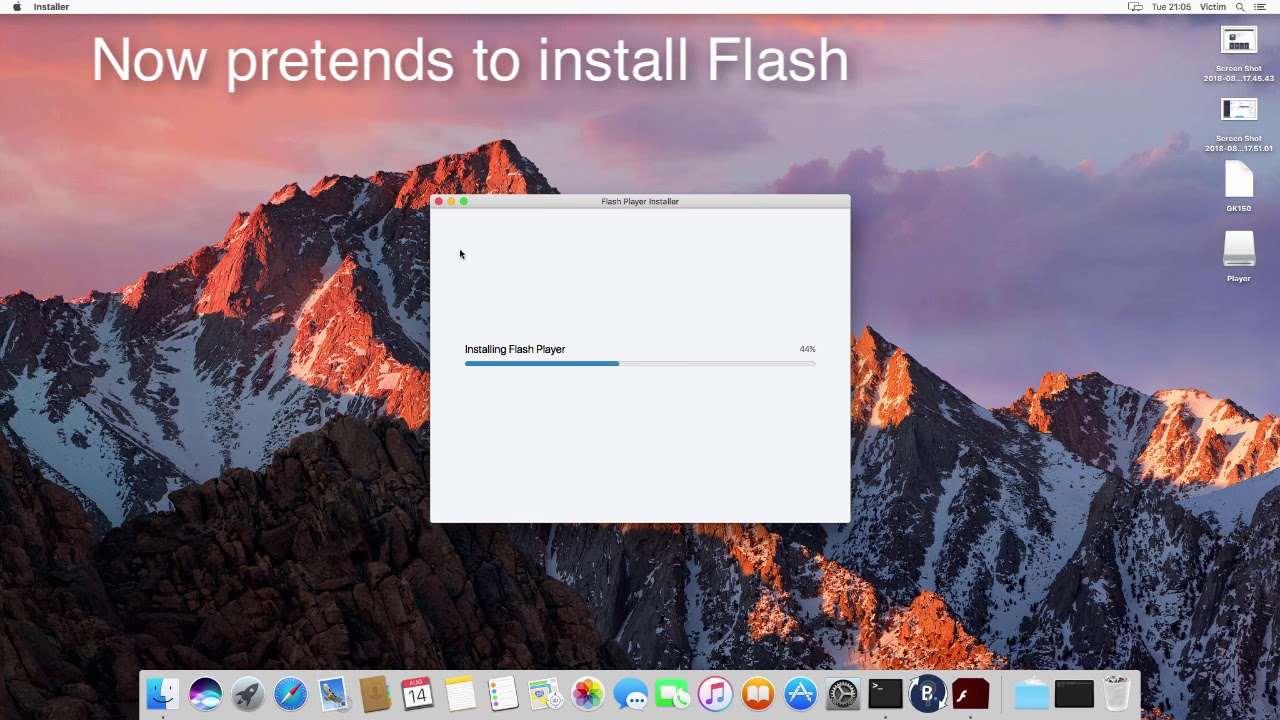Viewport: 1280px width, 720px height.
Task: Open Photos pinwheel icon in Dock
Action: pos(588,693)
